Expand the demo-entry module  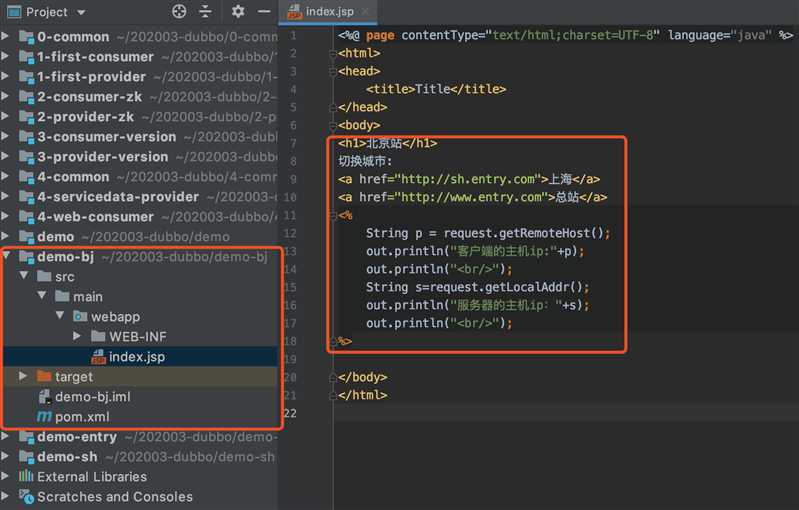coord(7,437)
